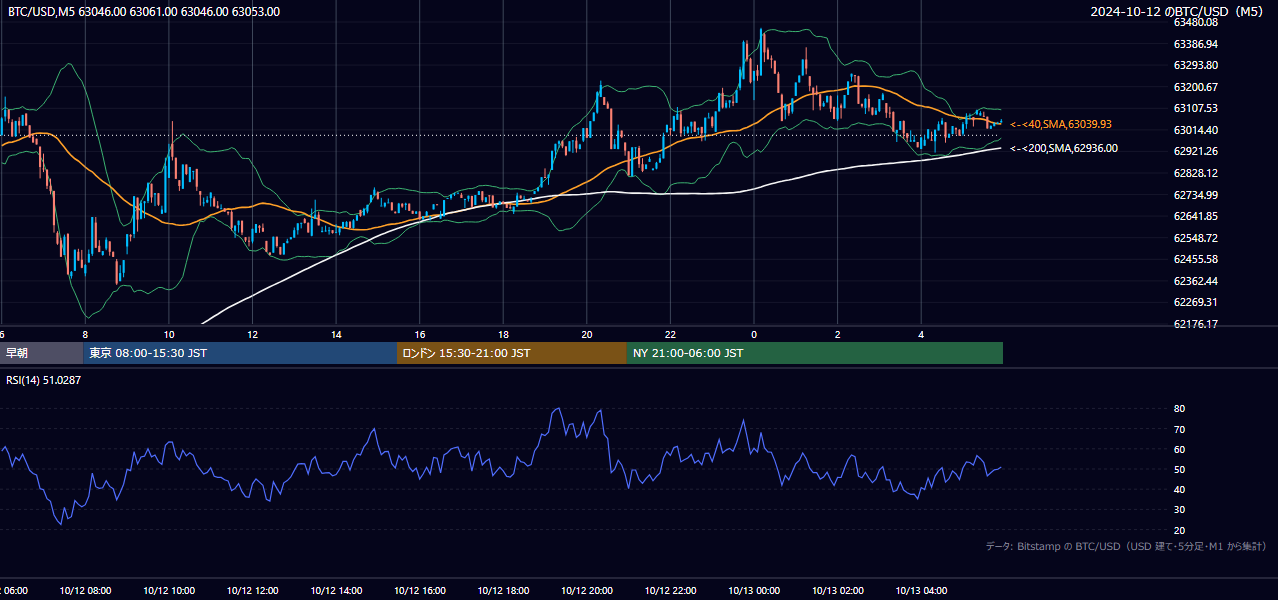Click the RSI(14) 51.0287 indicator label
This screenshot has width=1278, height=600.
tap(44, 380)
